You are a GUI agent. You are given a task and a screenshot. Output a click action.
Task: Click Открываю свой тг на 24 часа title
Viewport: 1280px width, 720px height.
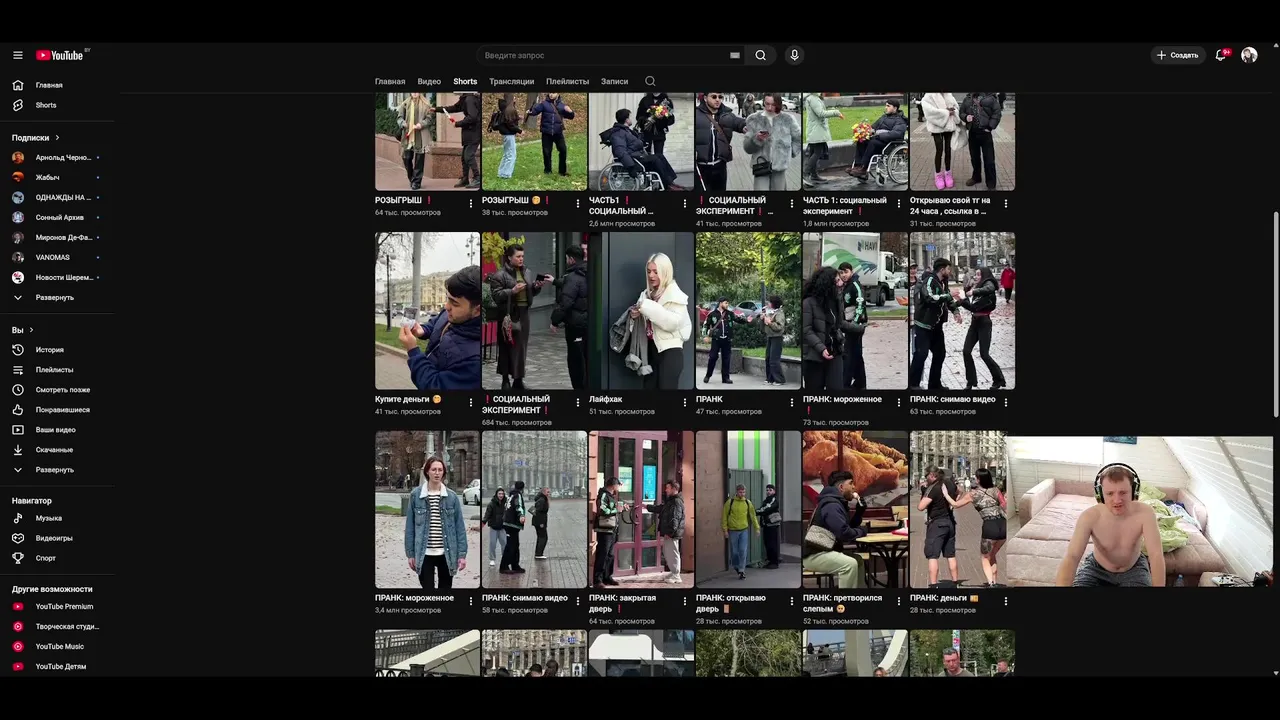pyautogui.click(x=950, y=205)
